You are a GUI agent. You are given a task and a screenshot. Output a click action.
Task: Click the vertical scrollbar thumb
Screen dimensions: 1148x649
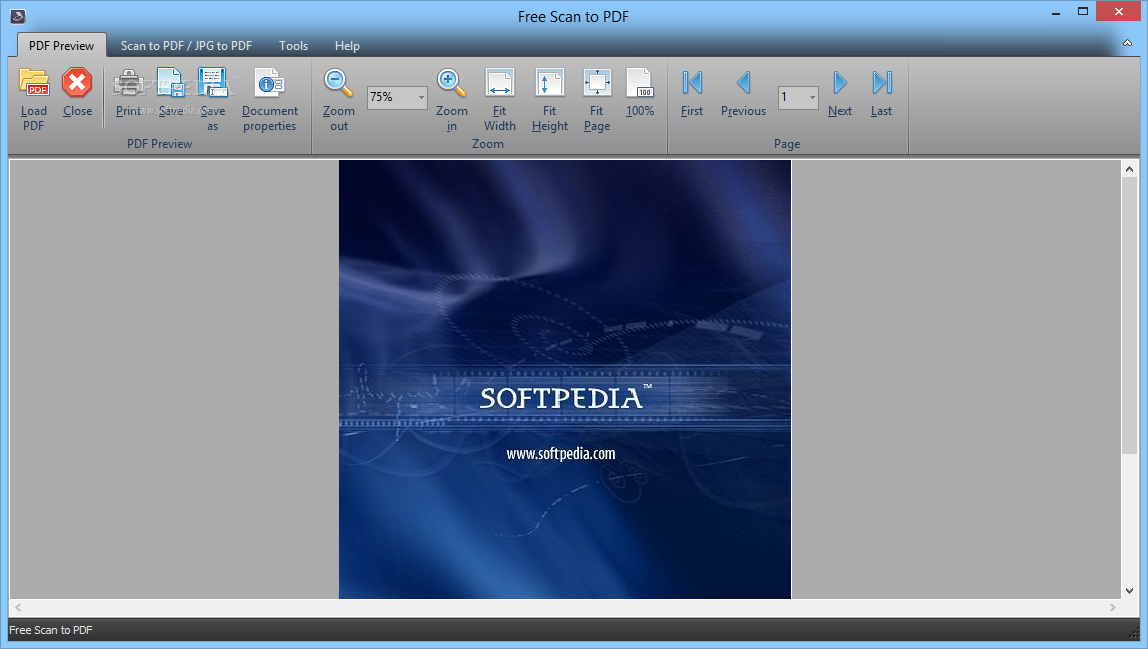point(1130,315)
